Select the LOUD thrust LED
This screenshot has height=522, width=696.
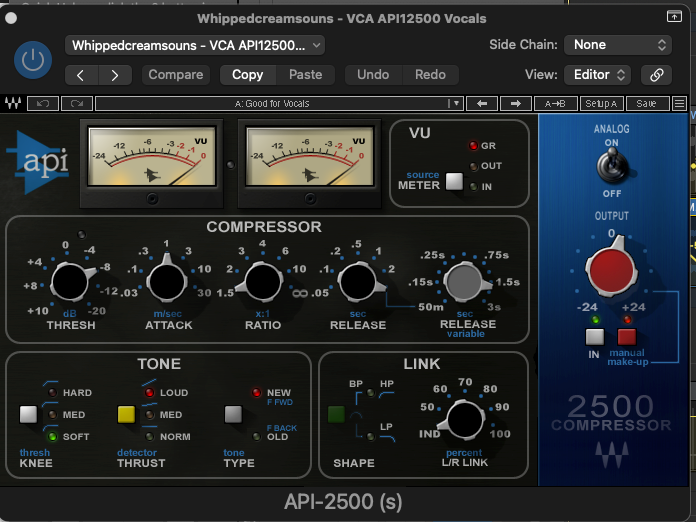pos(150,392)
